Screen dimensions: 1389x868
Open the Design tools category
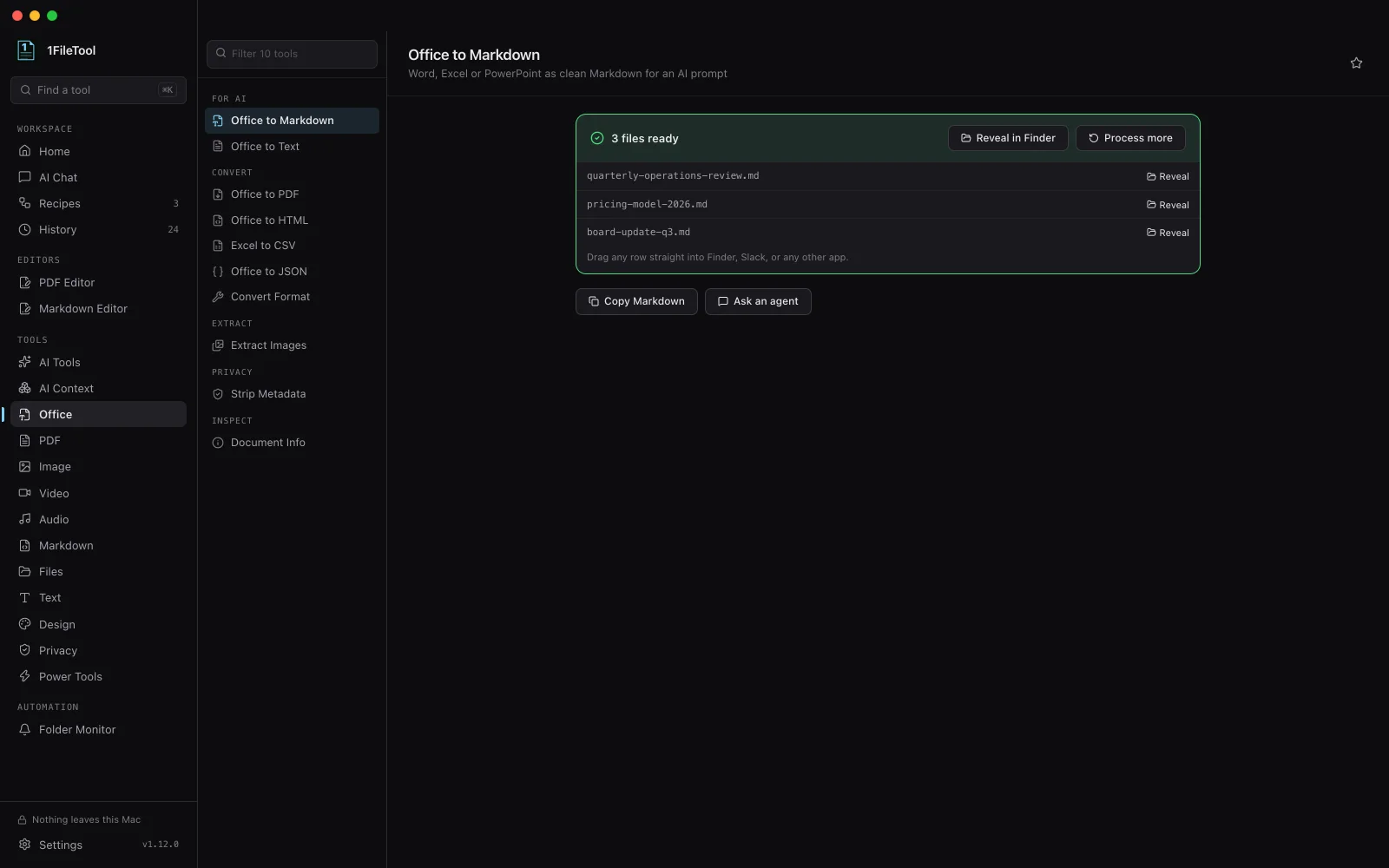tap(98, 624)
